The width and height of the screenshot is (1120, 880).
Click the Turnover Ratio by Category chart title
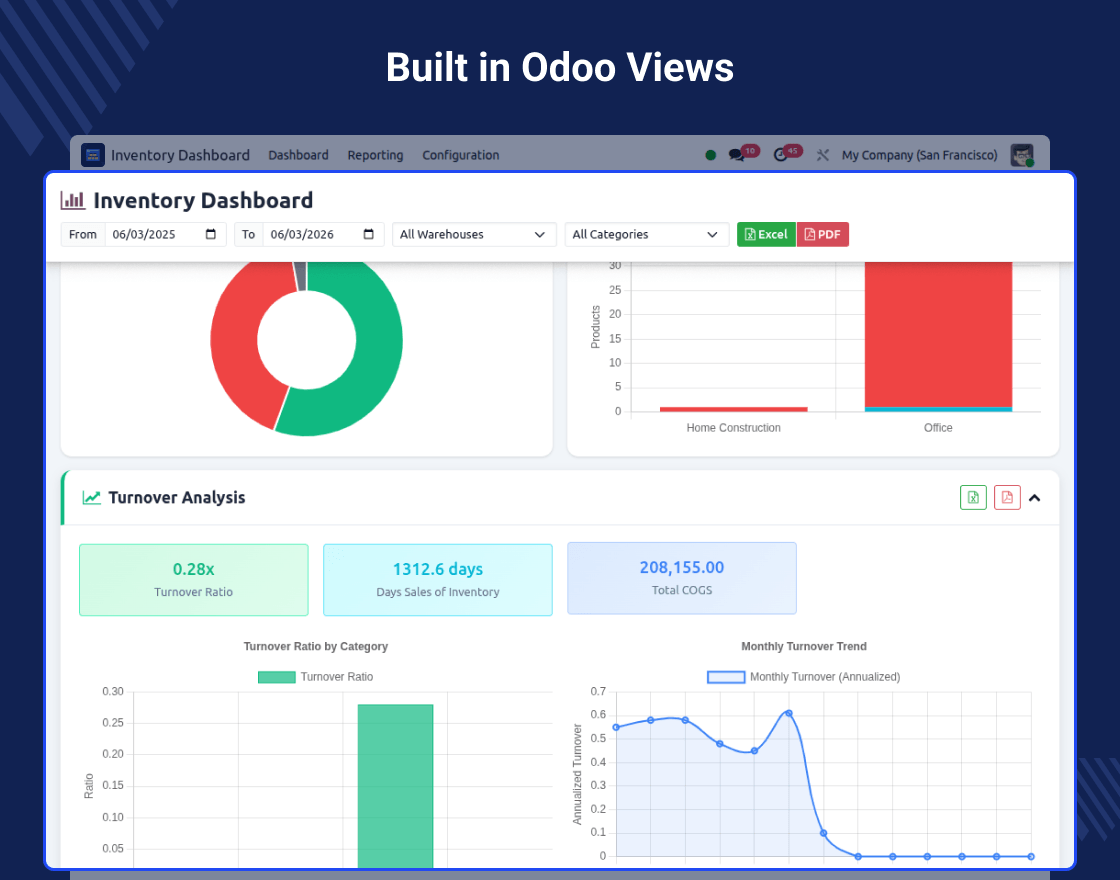coord(316,646)
